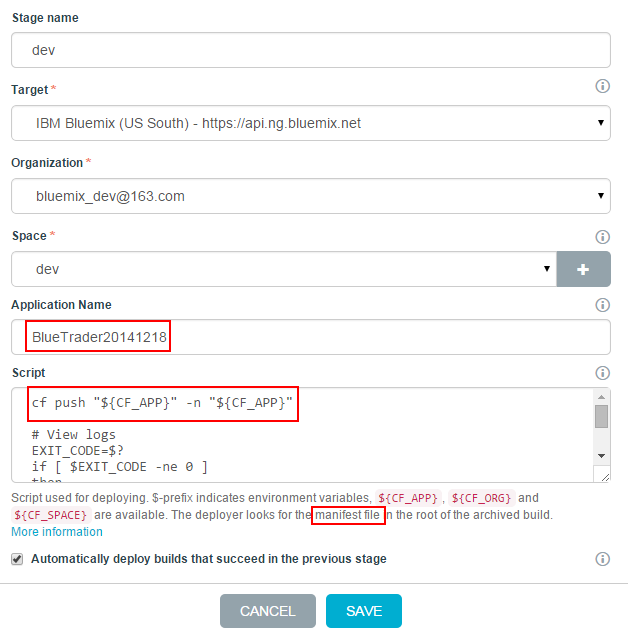Click the info icon for automatic deploy option
Image resolution: width=628 pixels, height=641 pixels.
point(602,559)
